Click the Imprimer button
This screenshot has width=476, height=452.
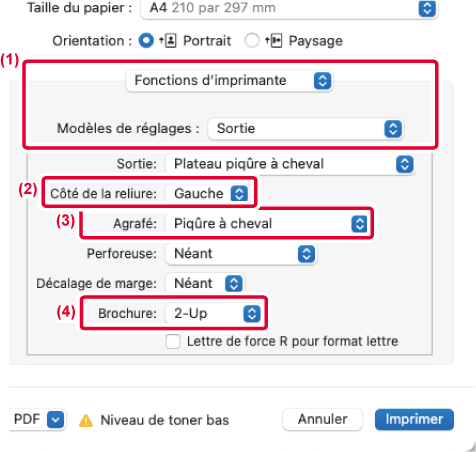click(414, 419)
